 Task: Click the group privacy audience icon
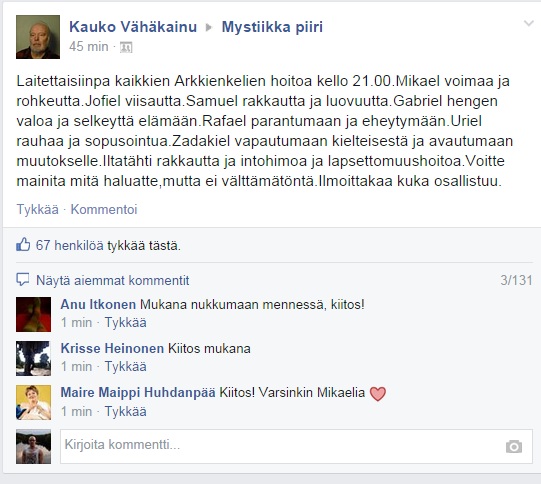pyautogui.click(x=126, y=47)
